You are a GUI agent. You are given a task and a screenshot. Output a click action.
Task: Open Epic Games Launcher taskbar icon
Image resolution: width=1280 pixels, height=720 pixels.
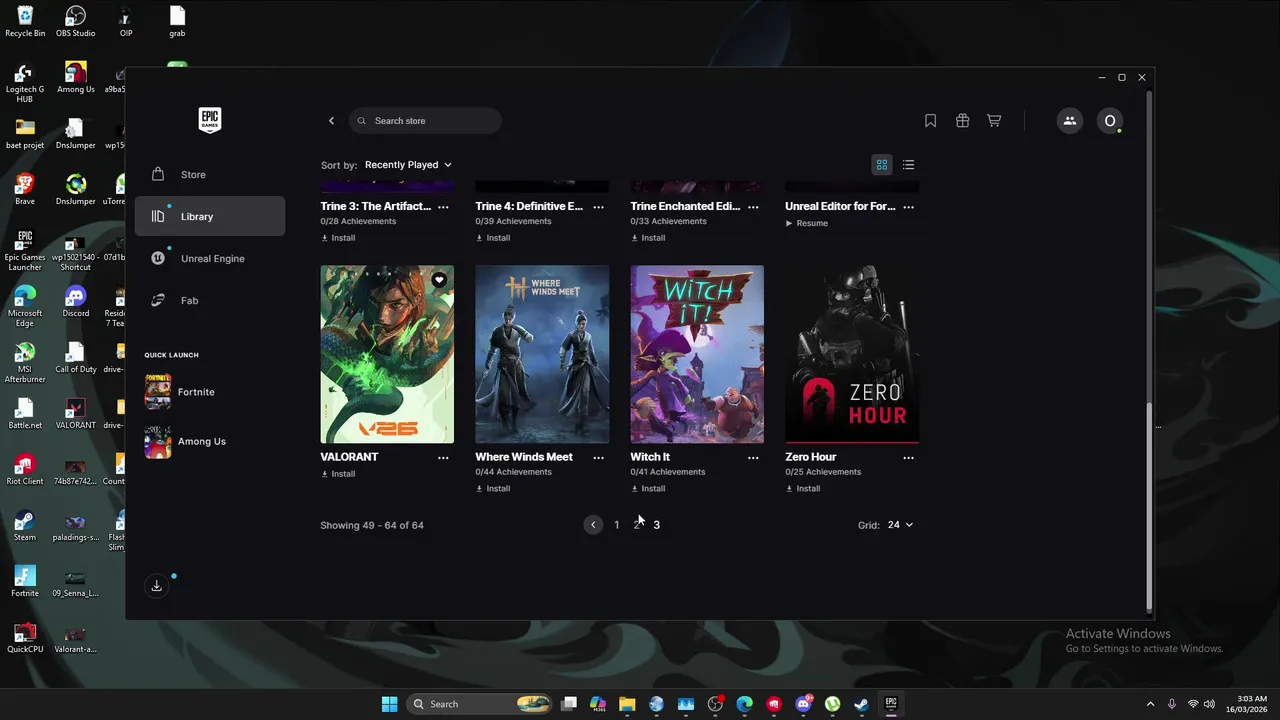891,704
